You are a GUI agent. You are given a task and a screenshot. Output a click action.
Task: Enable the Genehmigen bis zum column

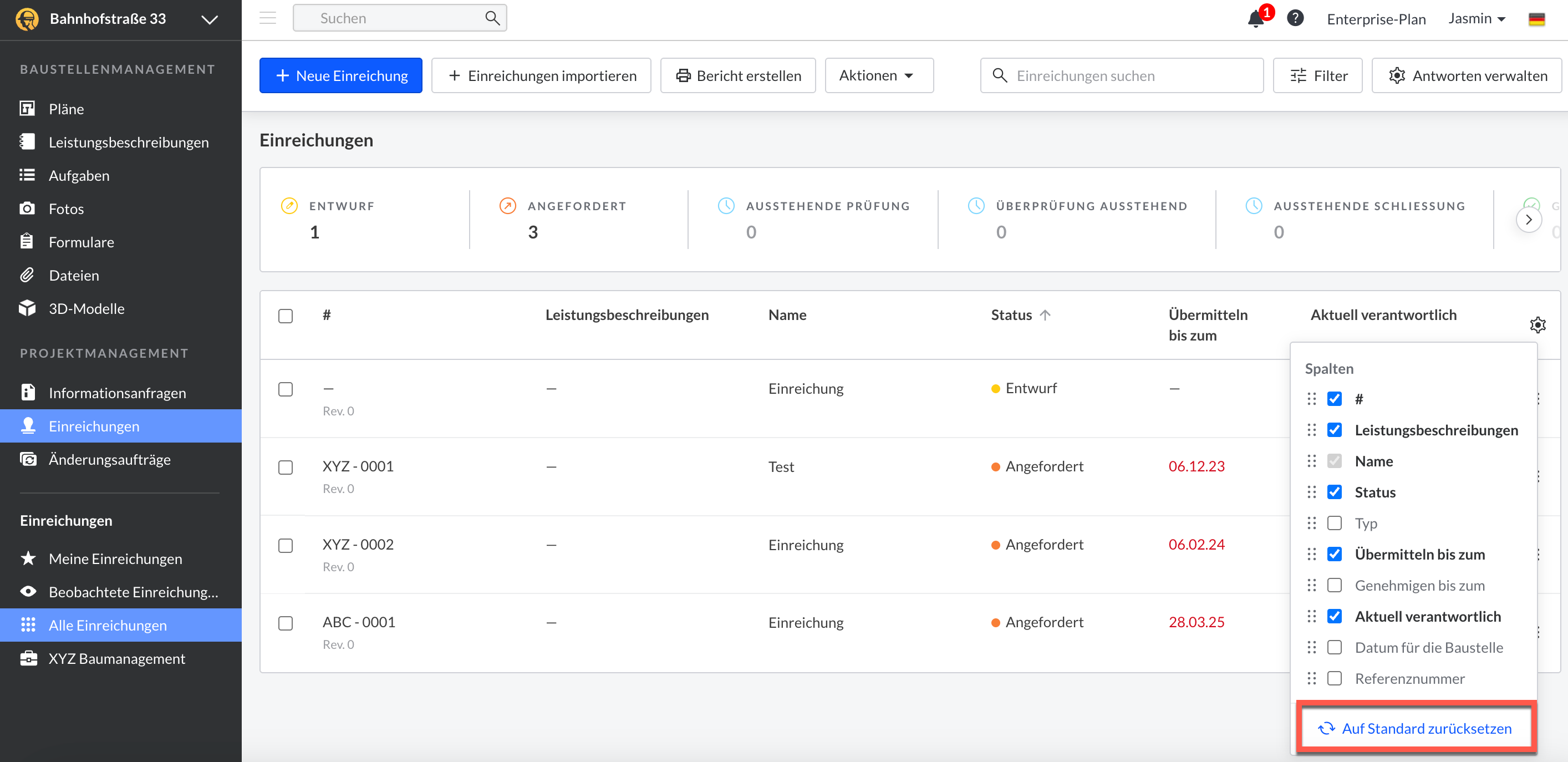coord(1334,585)
